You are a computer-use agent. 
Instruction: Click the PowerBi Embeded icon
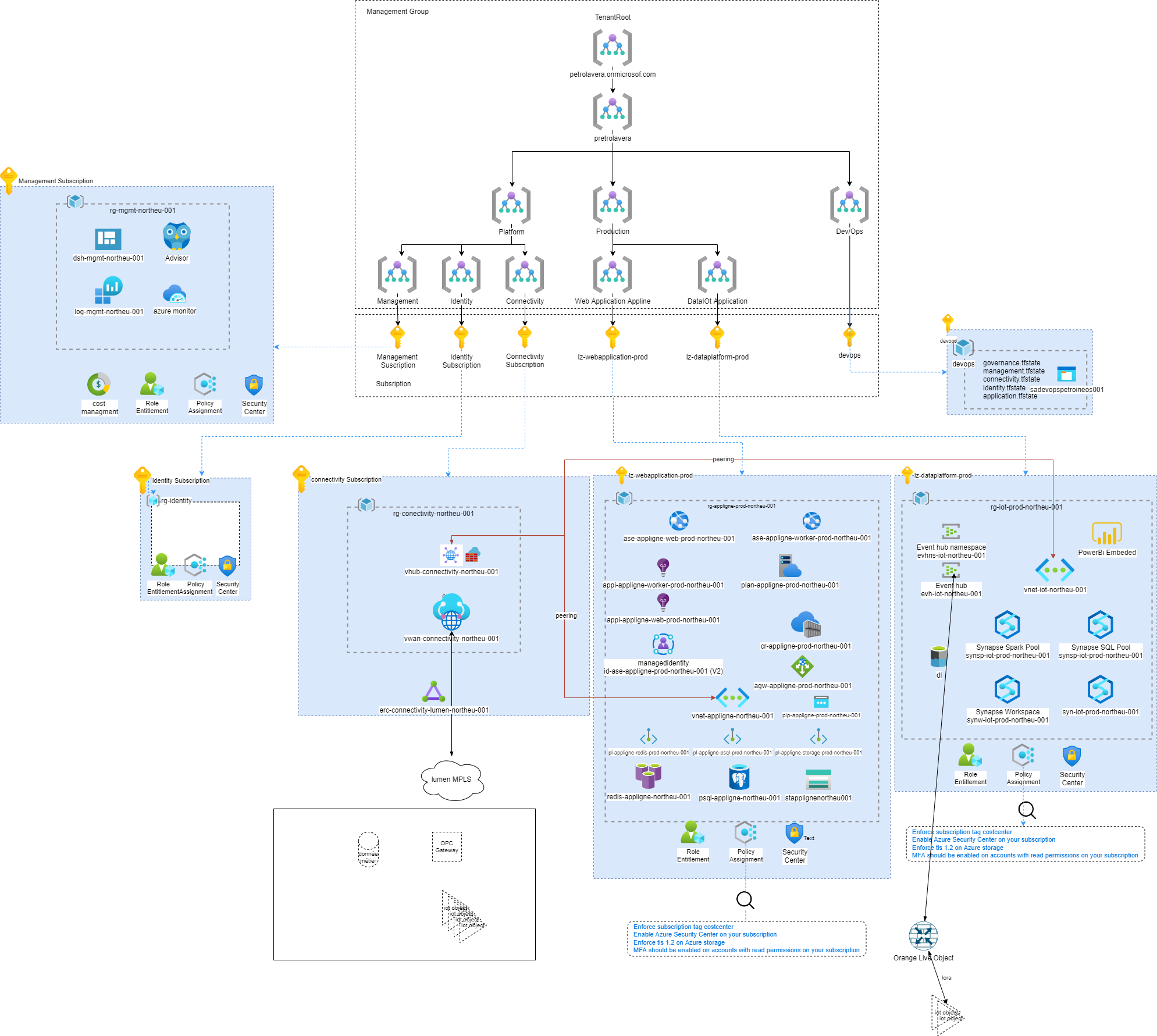(x=1106, y=533)
